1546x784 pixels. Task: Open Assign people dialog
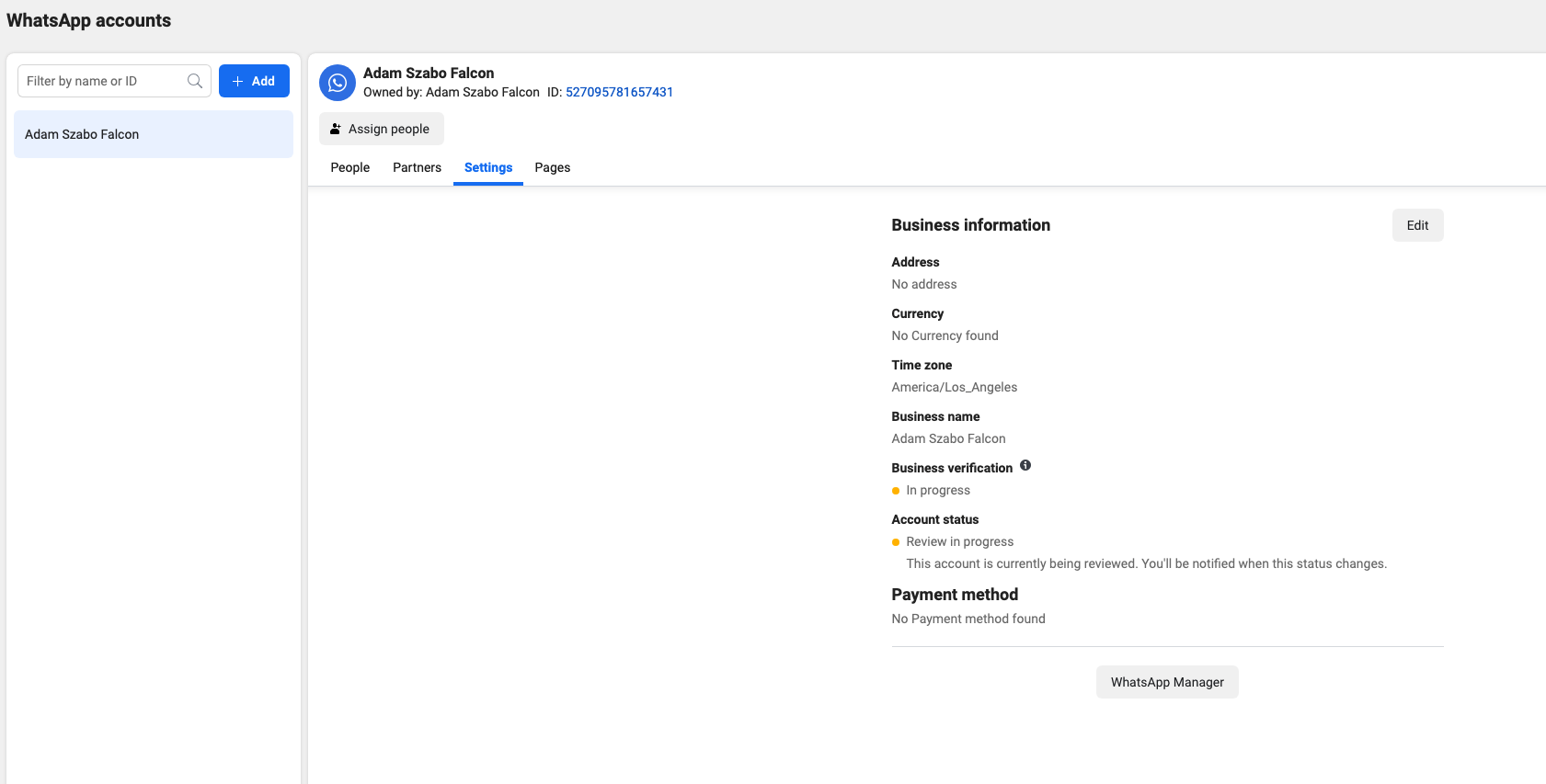(381, 129)
